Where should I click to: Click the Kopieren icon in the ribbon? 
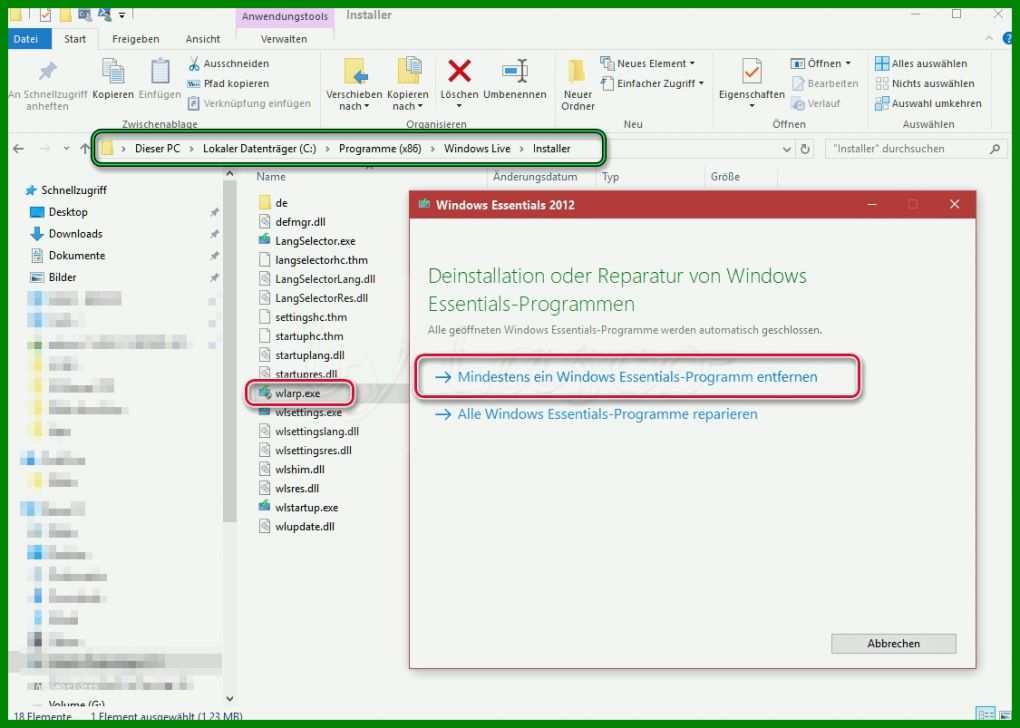point(113,72)
